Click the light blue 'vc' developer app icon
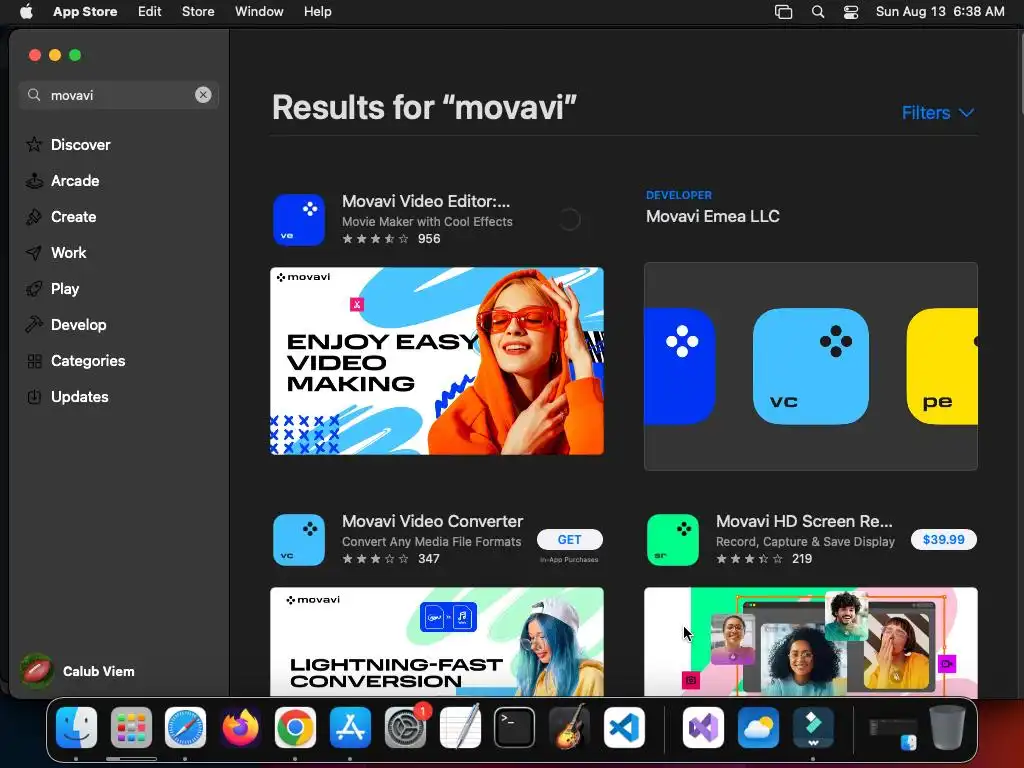The image size is (1024, 768). (810, 366)
